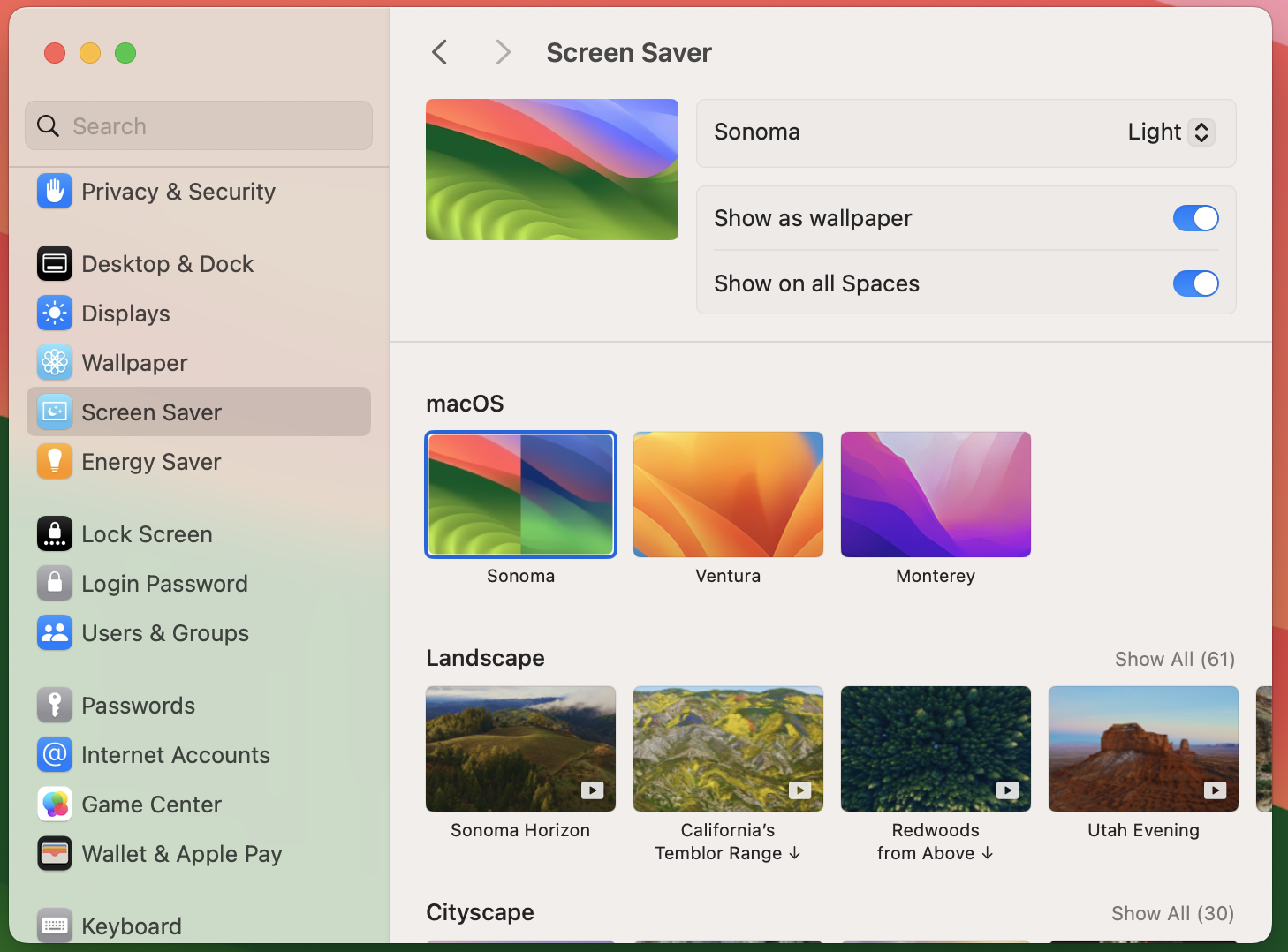1288x952 pixels.
Task: Click video play badge on Utah Evening
Action: [x=1215, y=790]
